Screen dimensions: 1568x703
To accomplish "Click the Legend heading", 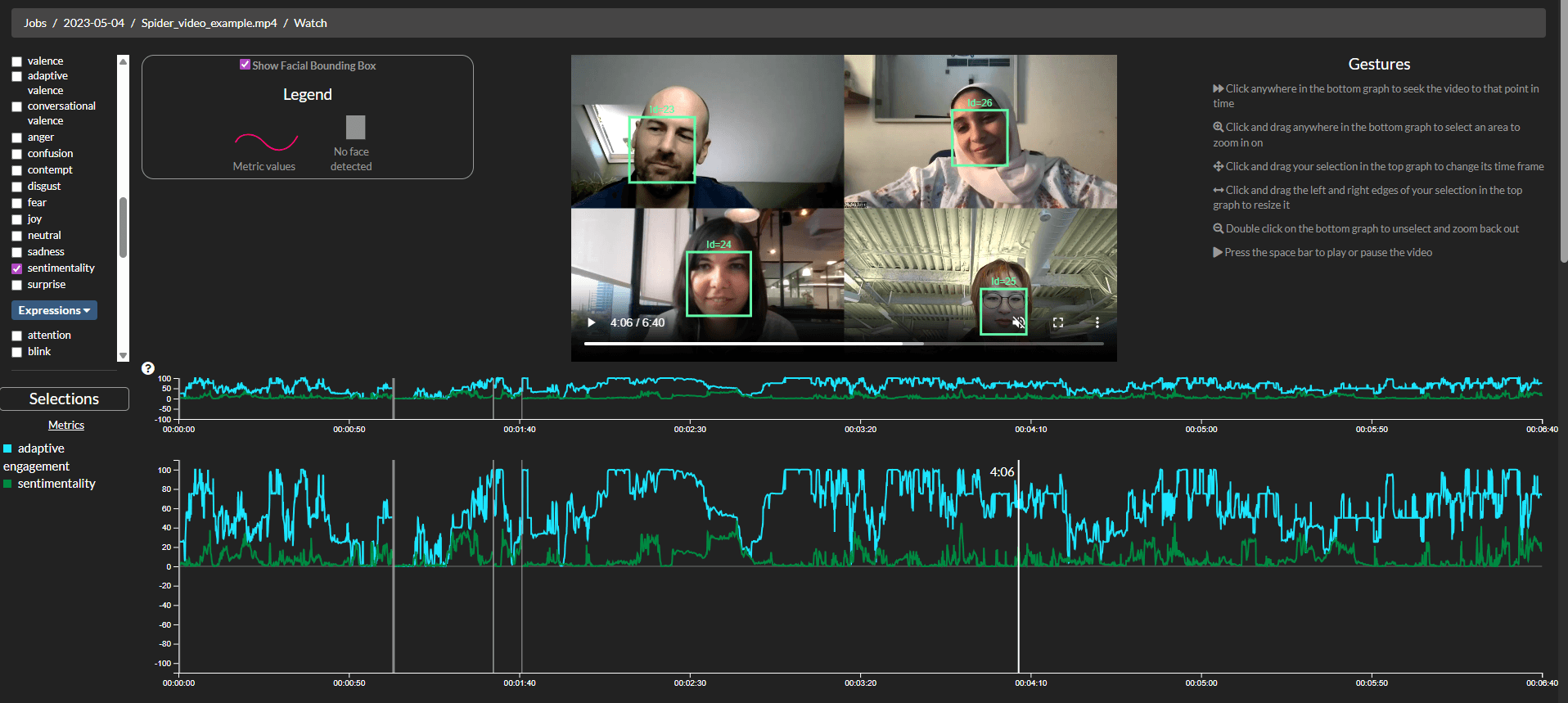I will click(308, 94).
